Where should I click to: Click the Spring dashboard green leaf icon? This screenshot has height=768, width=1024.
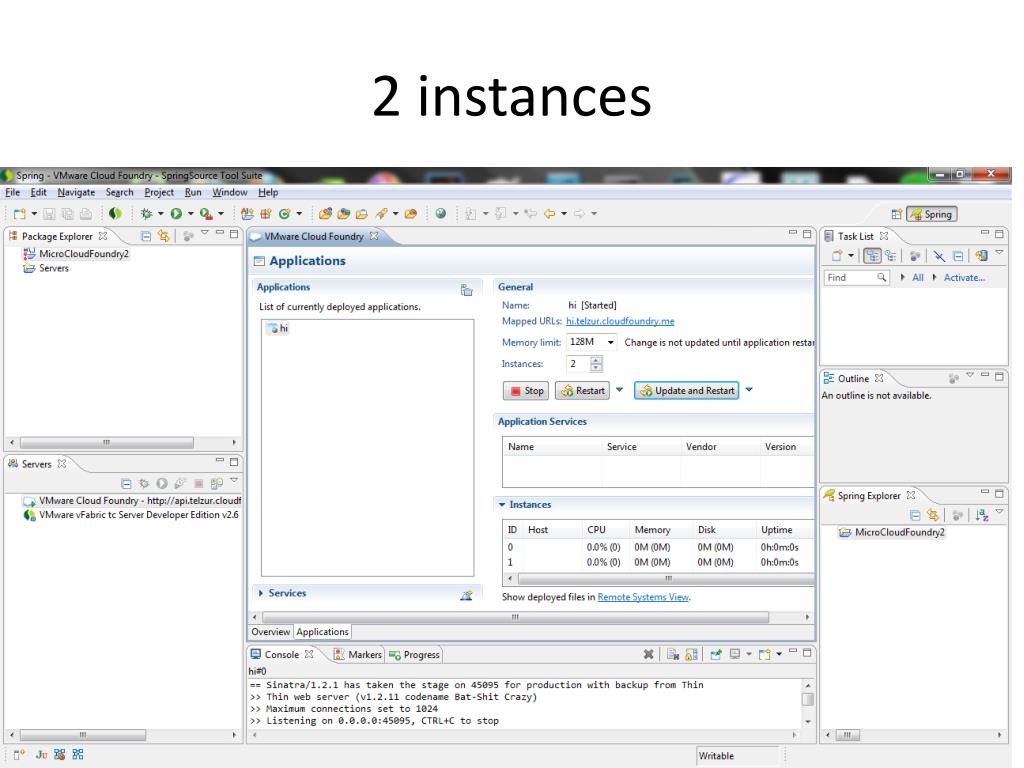(115, 214)
